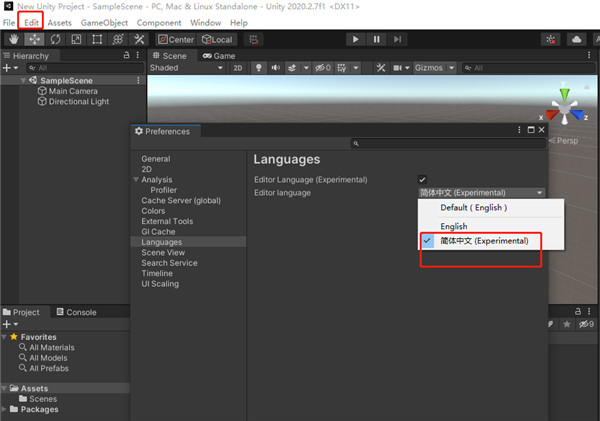Toggle 2D scene view mode

tap(238, 68)
